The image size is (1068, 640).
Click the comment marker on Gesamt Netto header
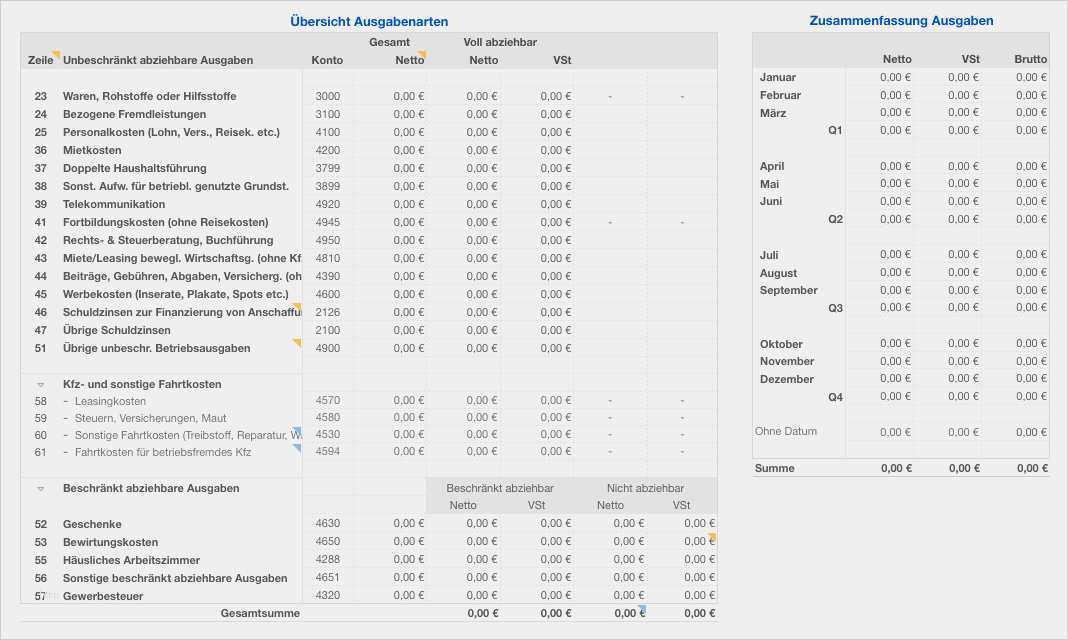(423, 54)
